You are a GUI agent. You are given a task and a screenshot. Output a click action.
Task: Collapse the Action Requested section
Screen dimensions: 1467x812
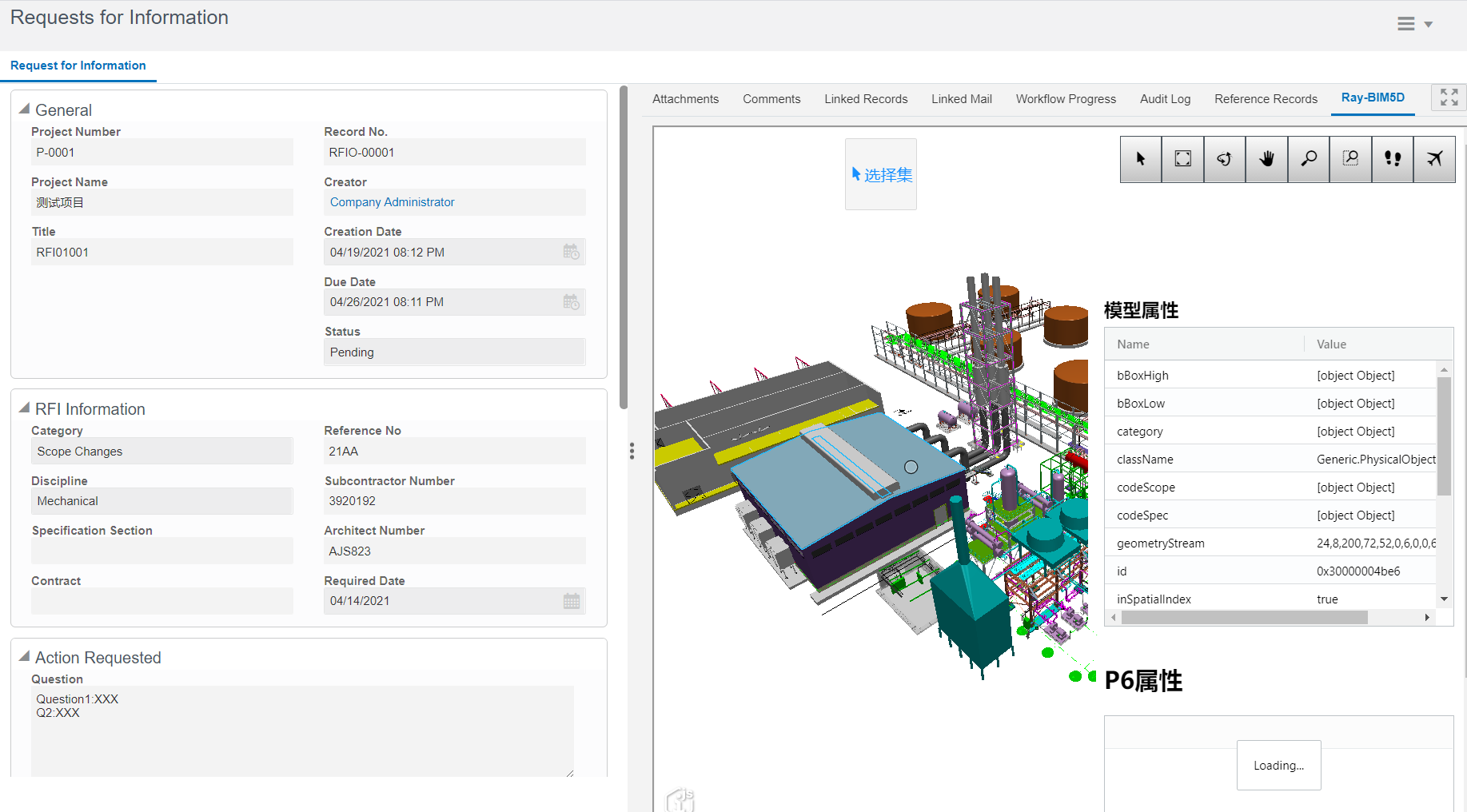[x=25, y=657]
